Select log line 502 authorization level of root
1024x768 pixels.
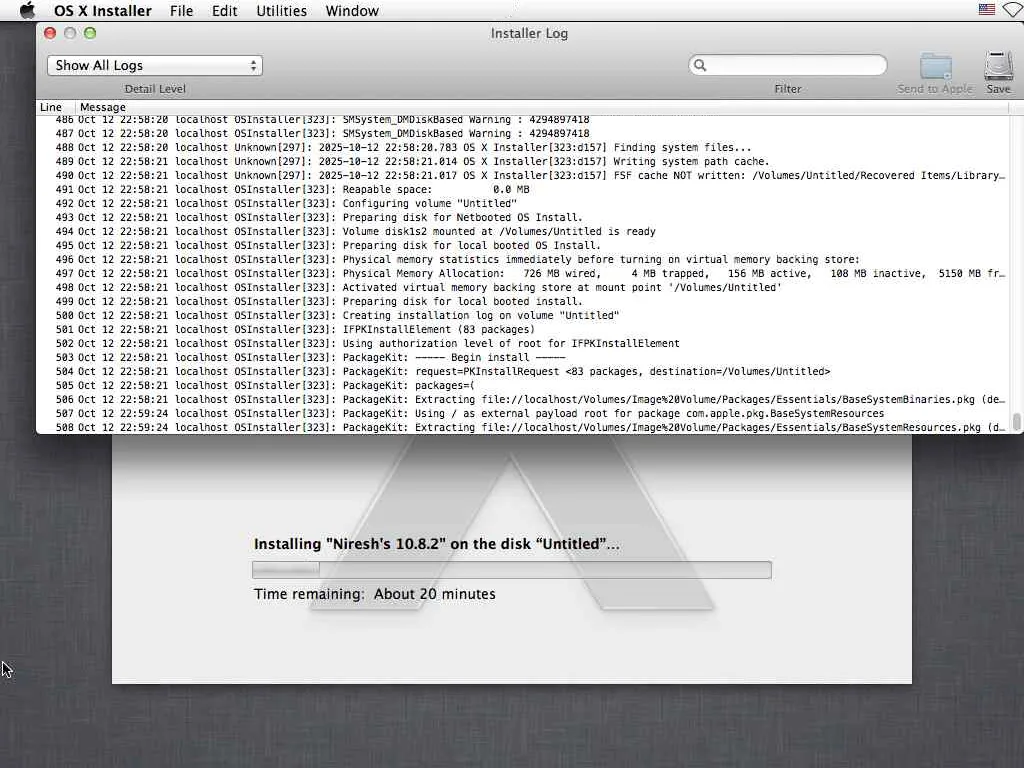click(x=522, y=344)
